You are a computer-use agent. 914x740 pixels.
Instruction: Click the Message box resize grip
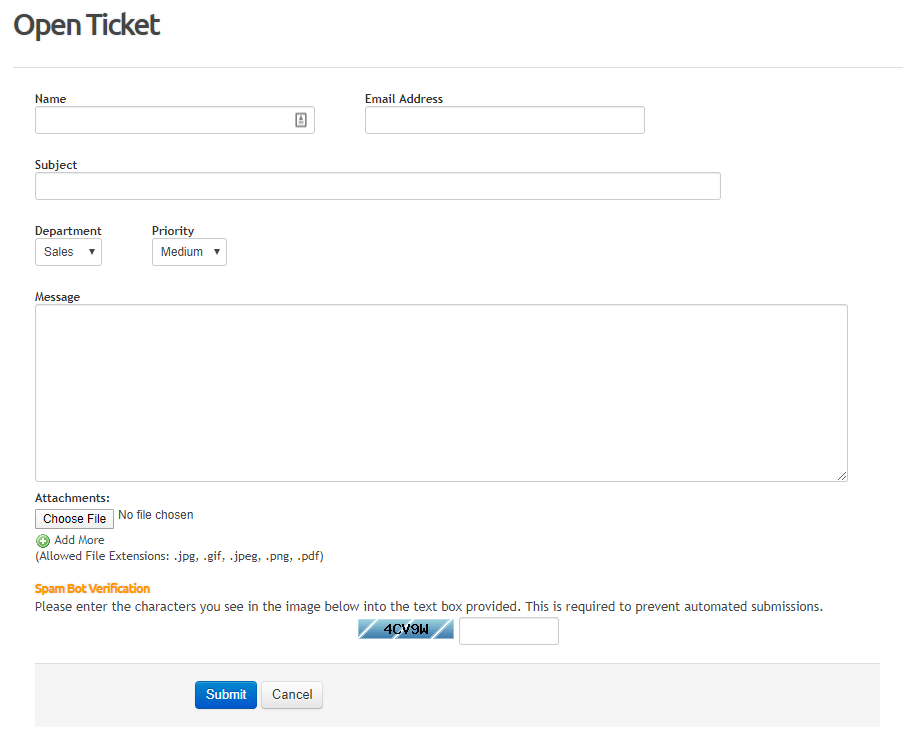point(842,476)
